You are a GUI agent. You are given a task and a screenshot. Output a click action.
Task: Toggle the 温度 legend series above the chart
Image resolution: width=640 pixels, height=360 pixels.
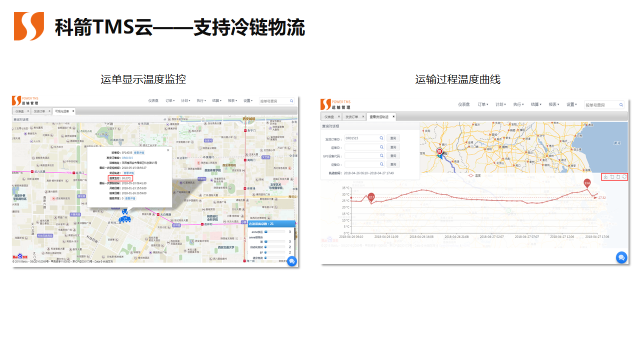click(474, 176)
